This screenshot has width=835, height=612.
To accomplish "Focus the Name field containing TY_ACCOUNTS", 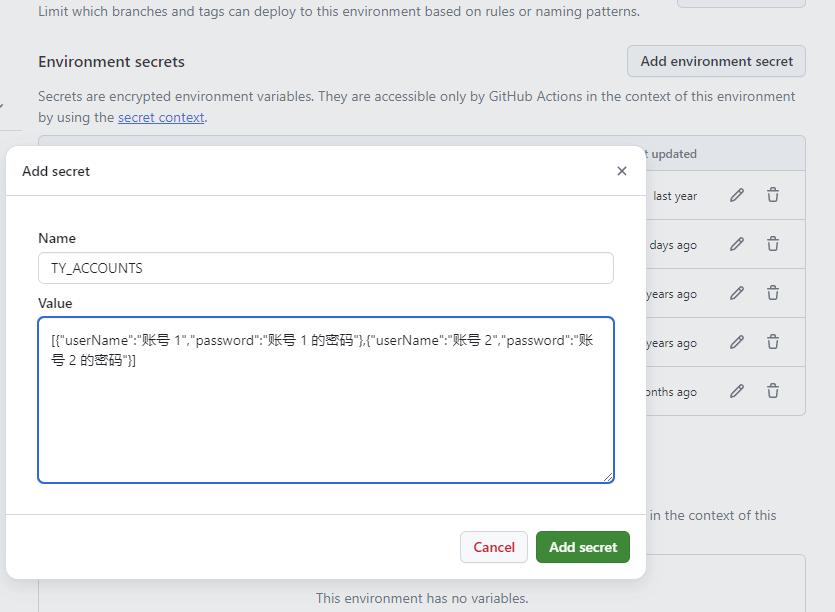I will [x=325, y=268].
